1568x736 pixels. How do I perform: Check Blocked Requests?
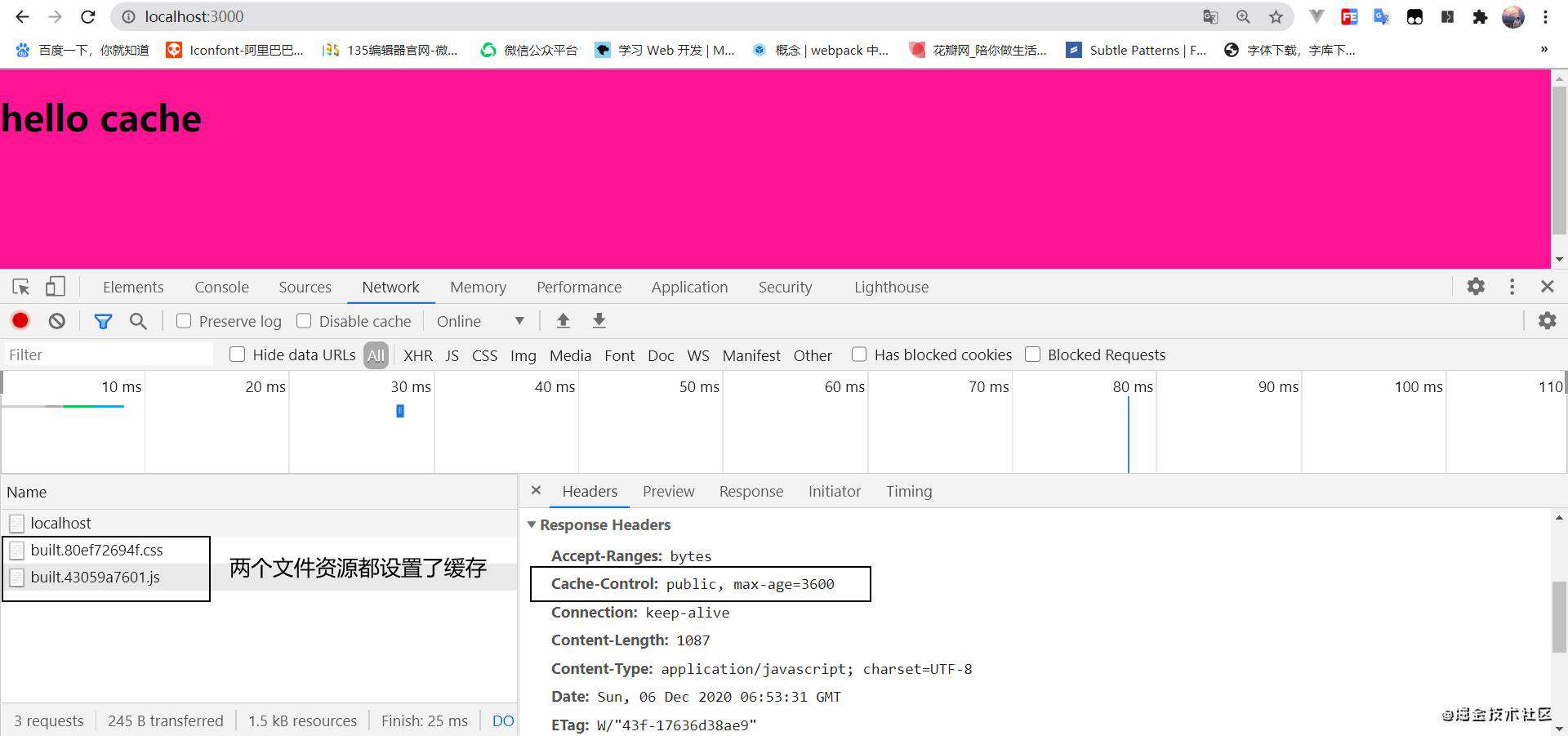[x=1033, y=355]
